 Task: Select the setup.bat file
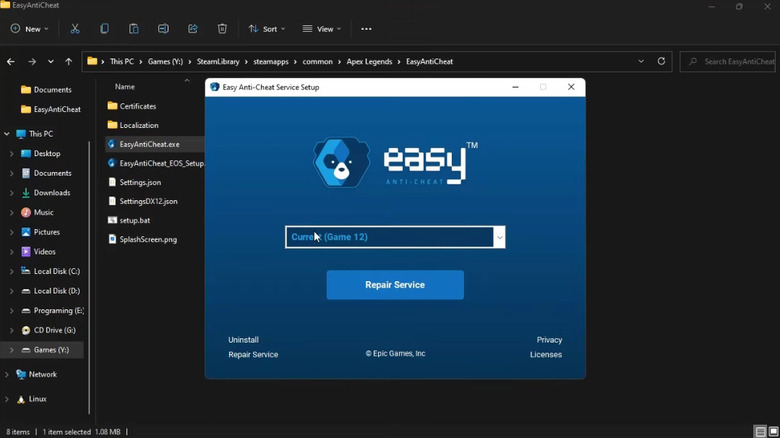(129, 220)
